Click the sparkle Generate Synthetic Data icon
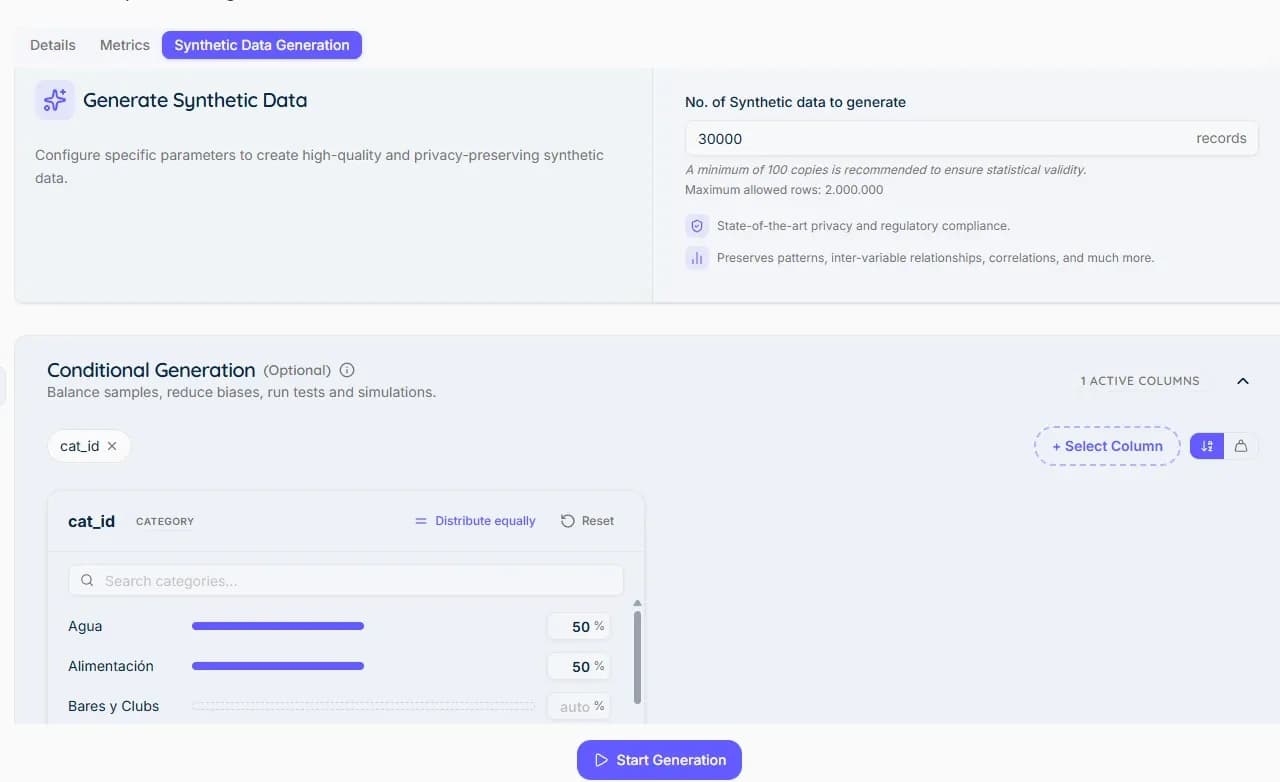 click(x=55, y=100)
